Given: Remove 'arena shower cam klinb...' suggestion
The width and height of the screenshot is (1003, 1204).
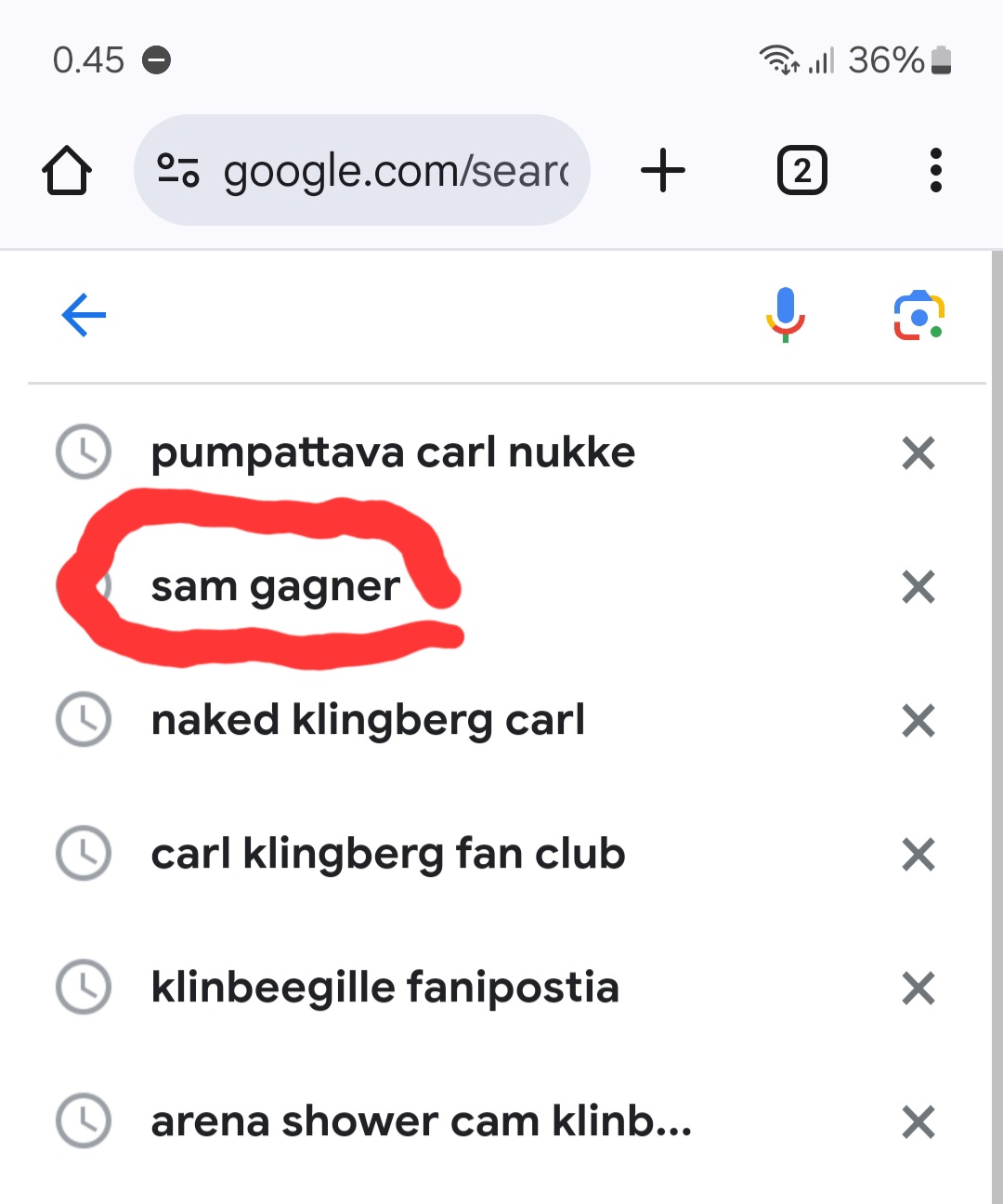Looking at the screenshot, I should 918,1122.
